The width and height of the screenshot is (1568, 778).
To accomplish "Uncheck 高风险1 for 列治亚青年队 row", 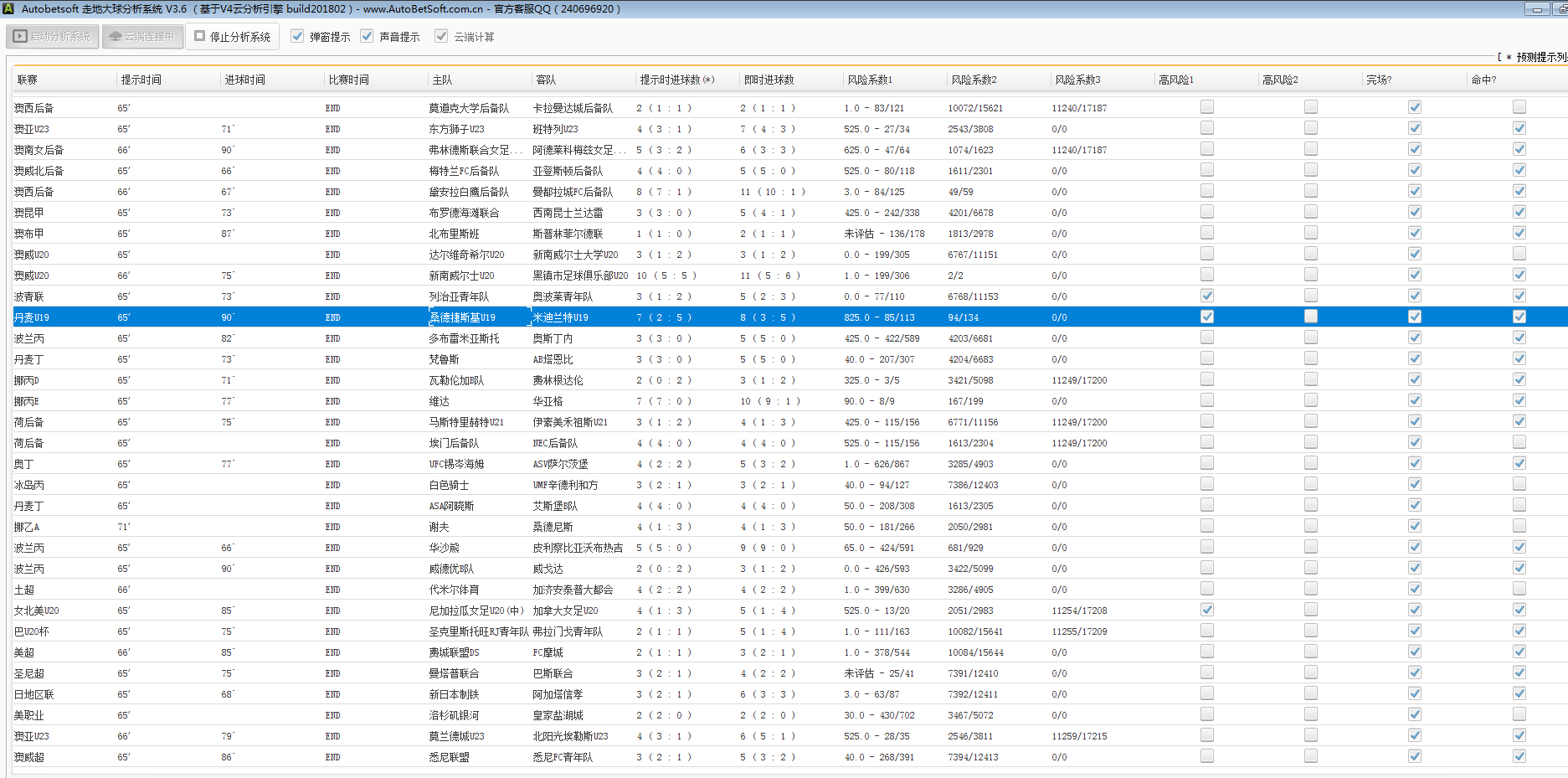I will click(x=1206, y=296).
